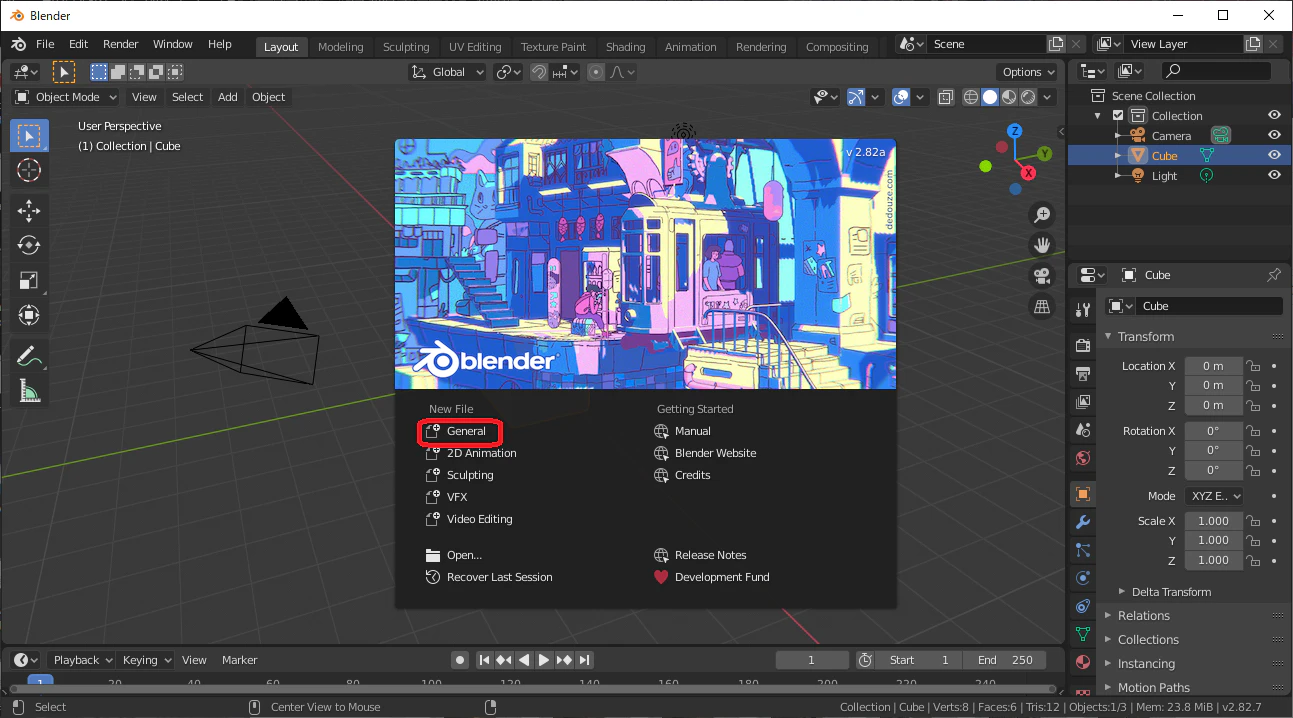Activate the Rotate tool

[x=29, y=245]
